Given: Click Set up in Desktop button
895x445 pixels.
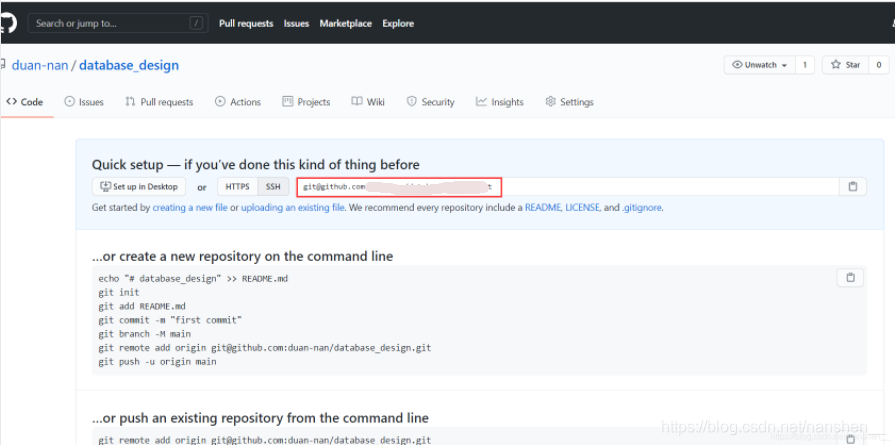Looking at the screenshot, I should (x=139, y=187).
